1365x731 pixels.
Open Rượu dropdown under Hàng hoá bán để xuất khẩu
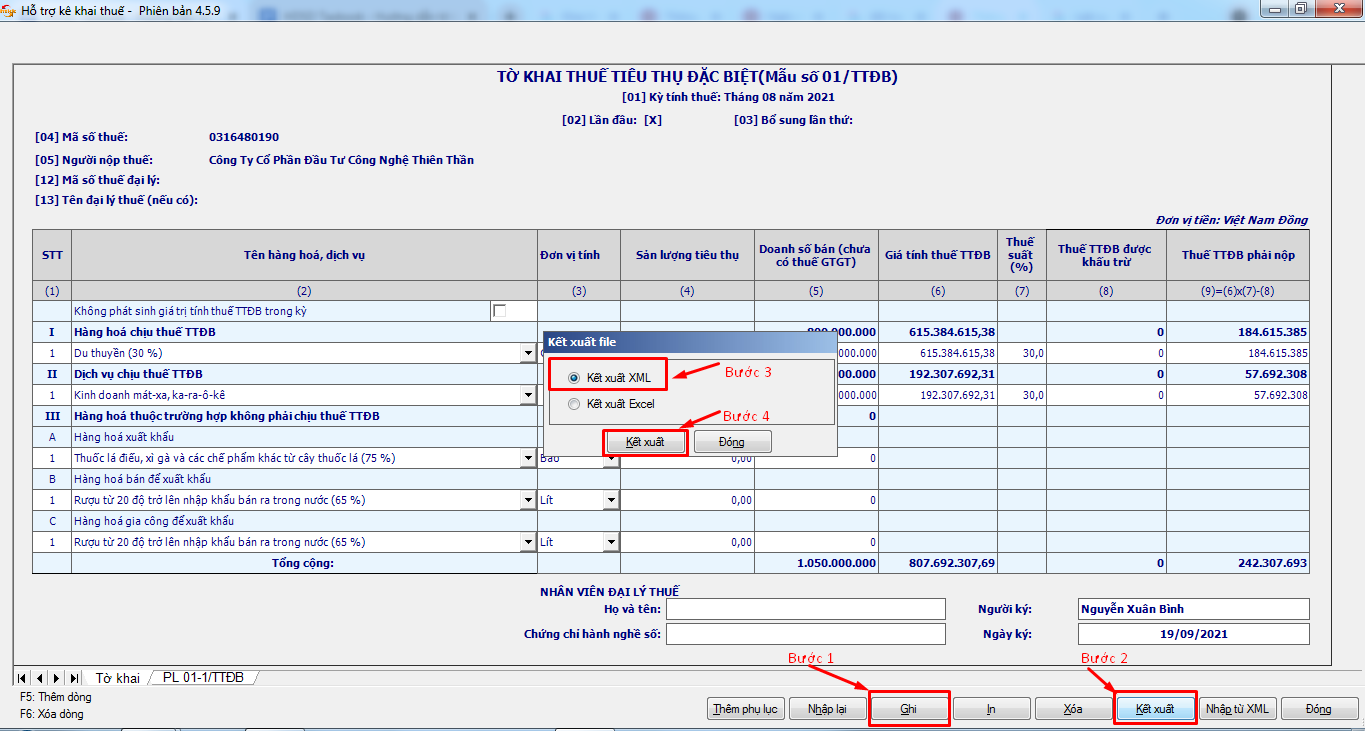pos(528,500)
